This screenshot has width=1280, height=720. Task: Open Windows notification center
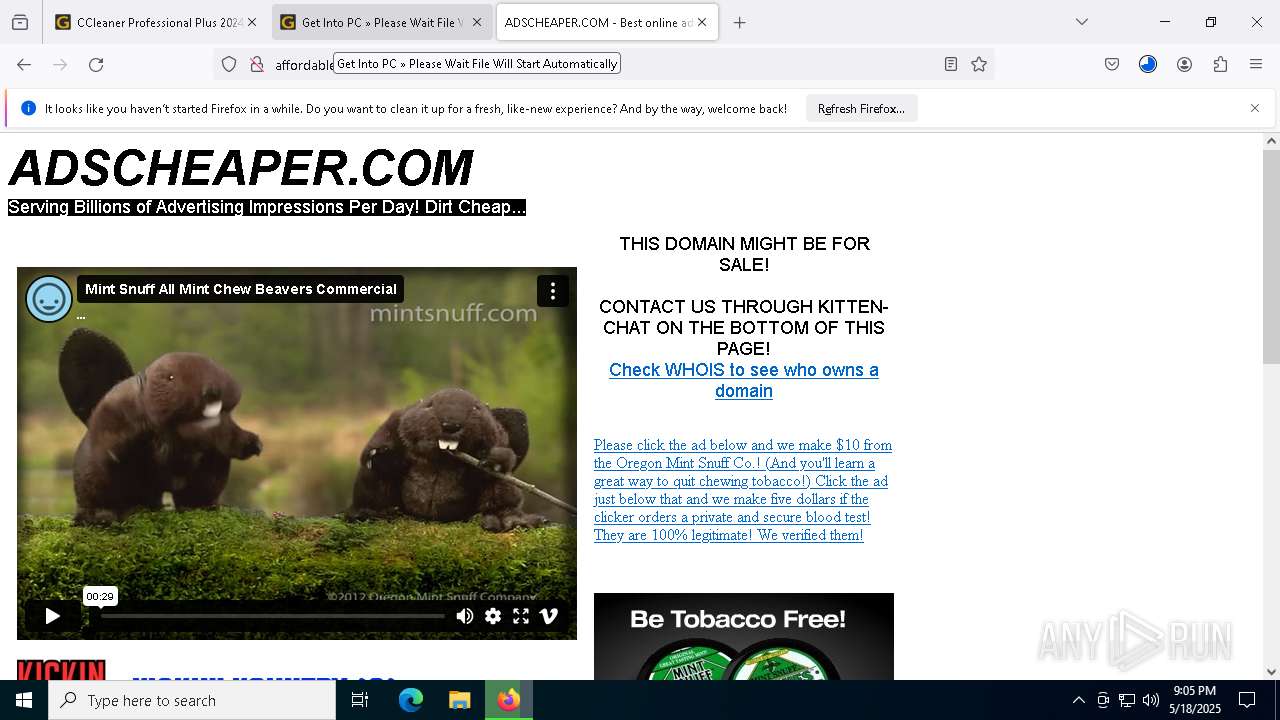pos(1247,700)
